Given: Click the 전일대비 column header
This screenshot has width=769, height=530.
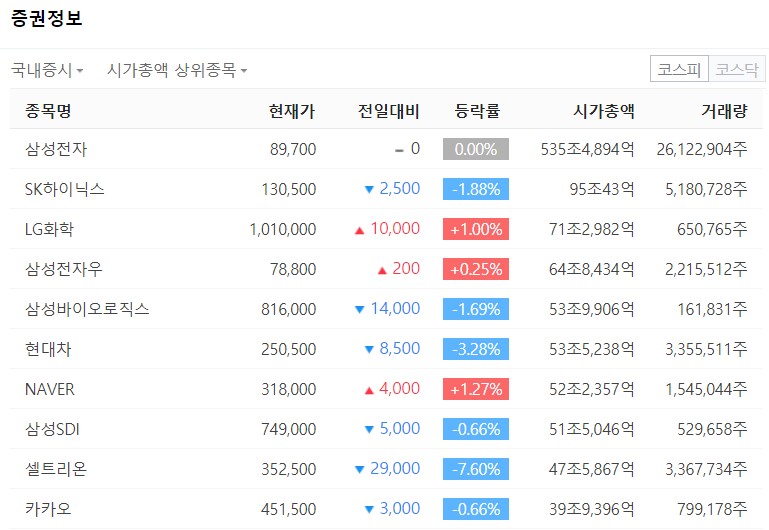Looking at the screenshot, I should tap(388, 111).
